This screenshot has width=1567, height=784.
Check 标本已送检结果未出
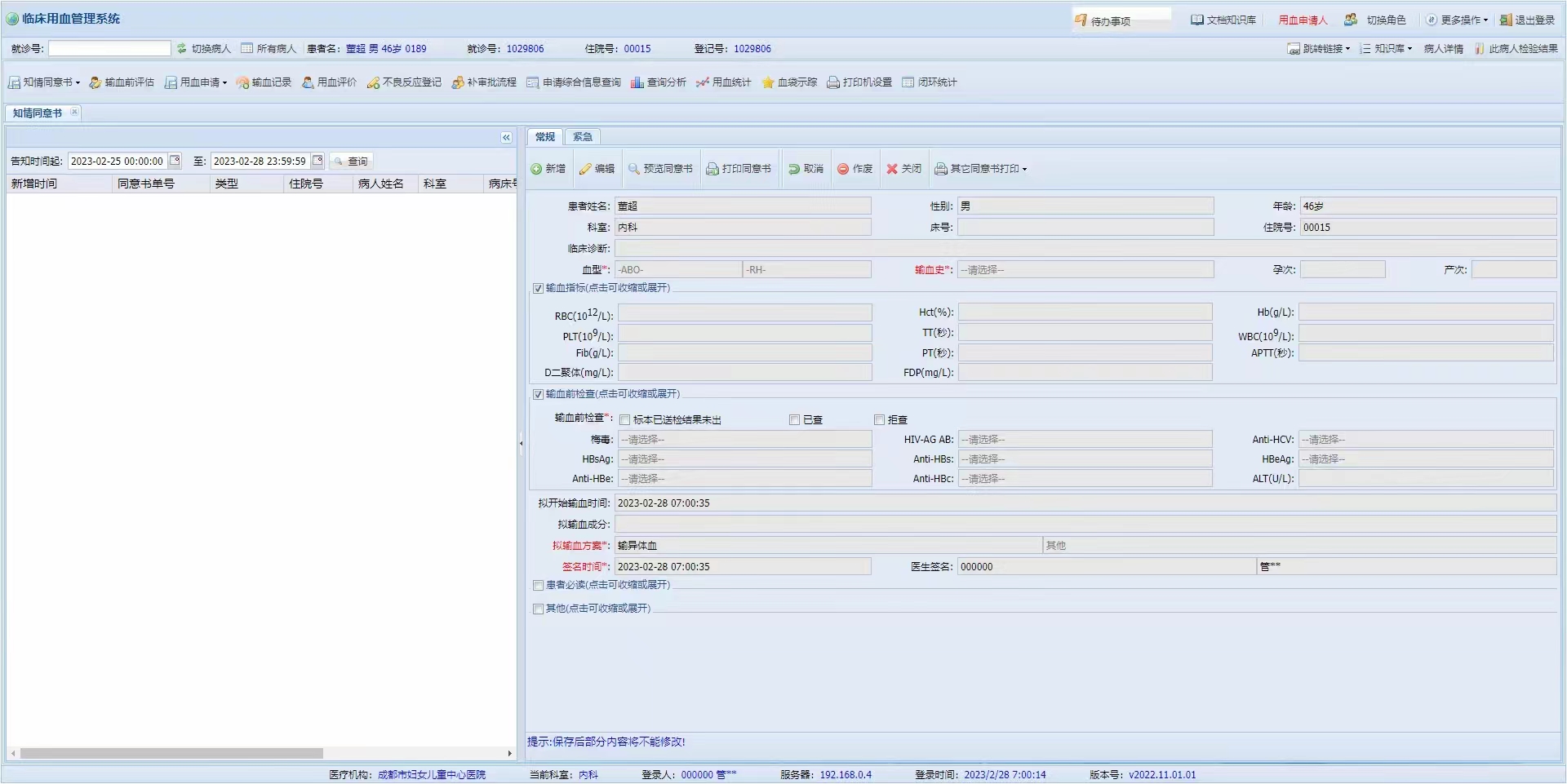click(624, 420)
